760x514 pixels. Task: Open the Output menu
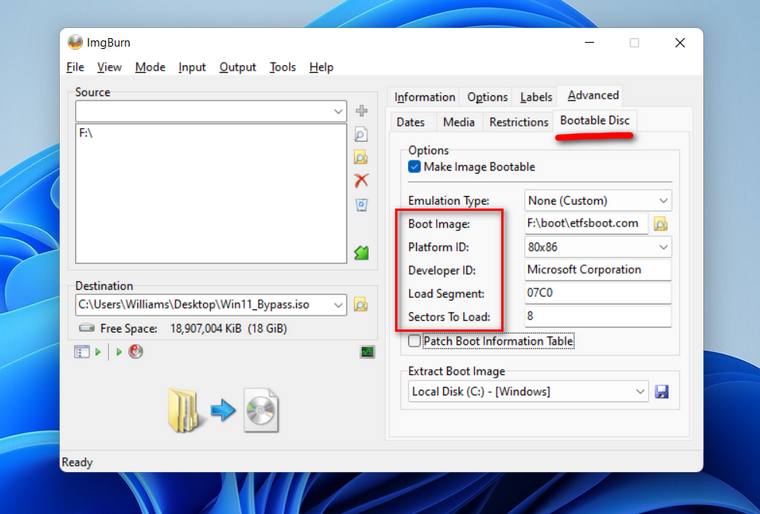(238, 67)
